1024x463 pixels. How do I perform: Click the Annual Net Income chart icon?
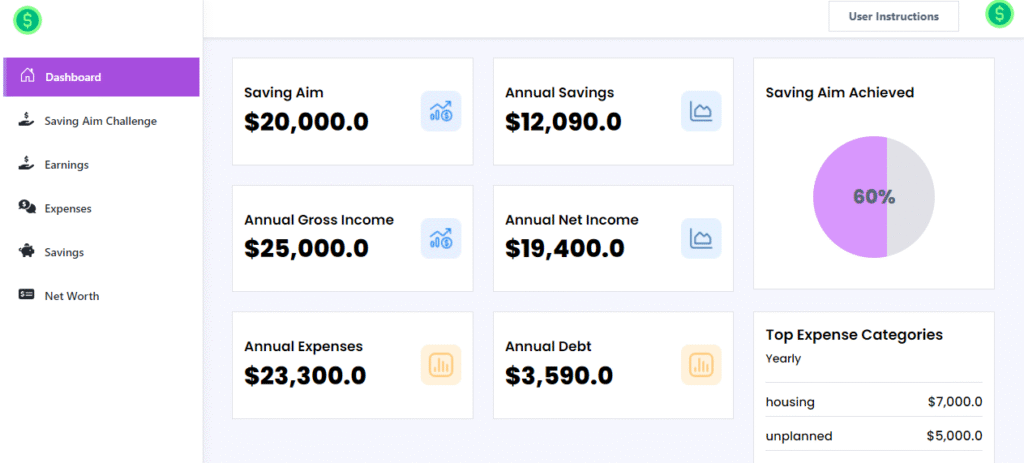pos(701,238)
